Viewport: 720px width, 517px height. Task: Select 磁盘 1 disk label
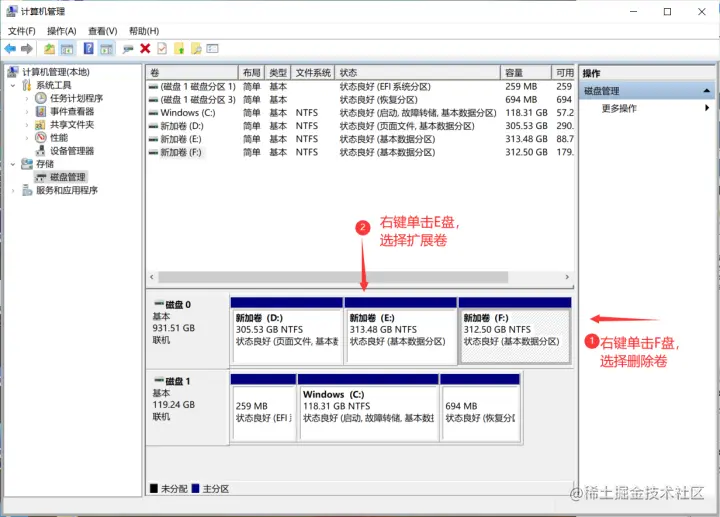178,381
